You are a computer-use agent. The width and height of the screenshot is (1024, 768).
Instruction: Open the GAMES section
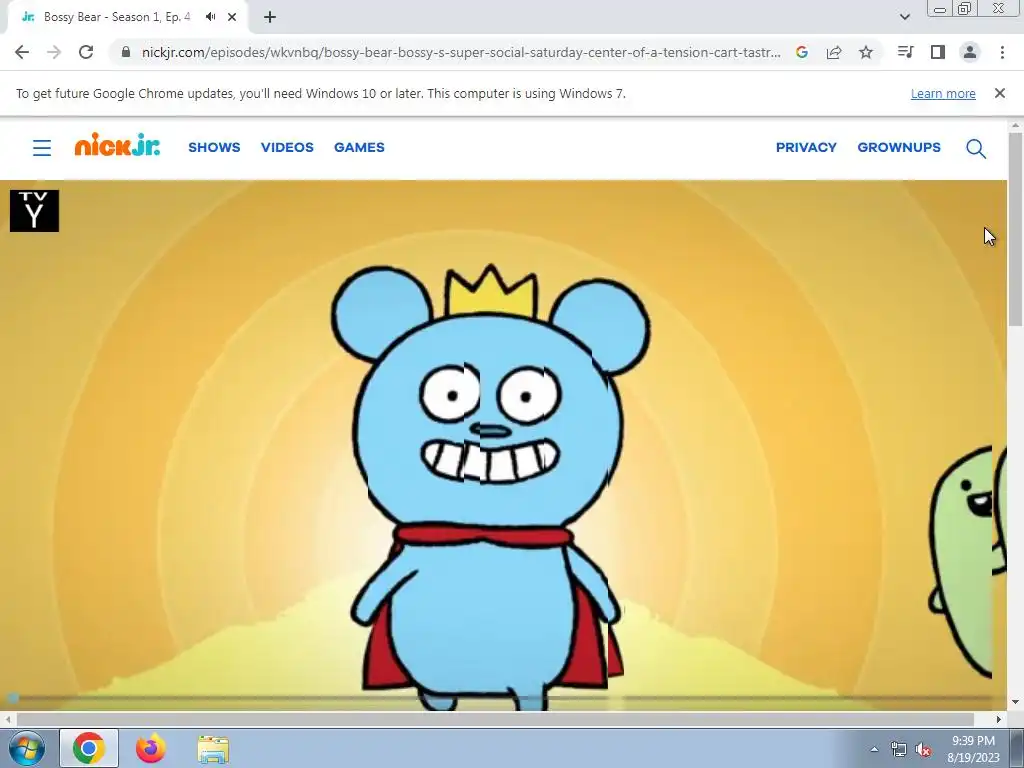pos(359,148)
